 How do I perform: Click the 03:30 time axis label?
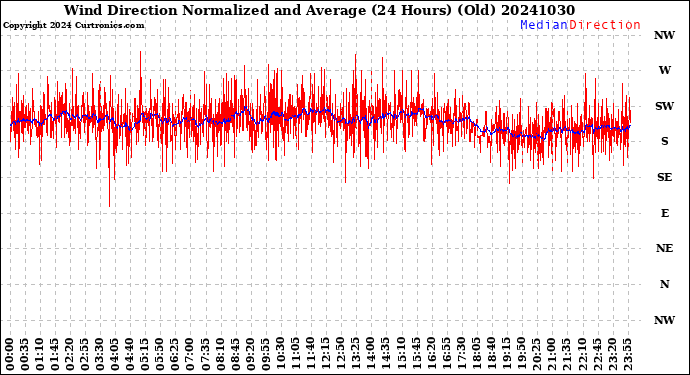(99, 355)
